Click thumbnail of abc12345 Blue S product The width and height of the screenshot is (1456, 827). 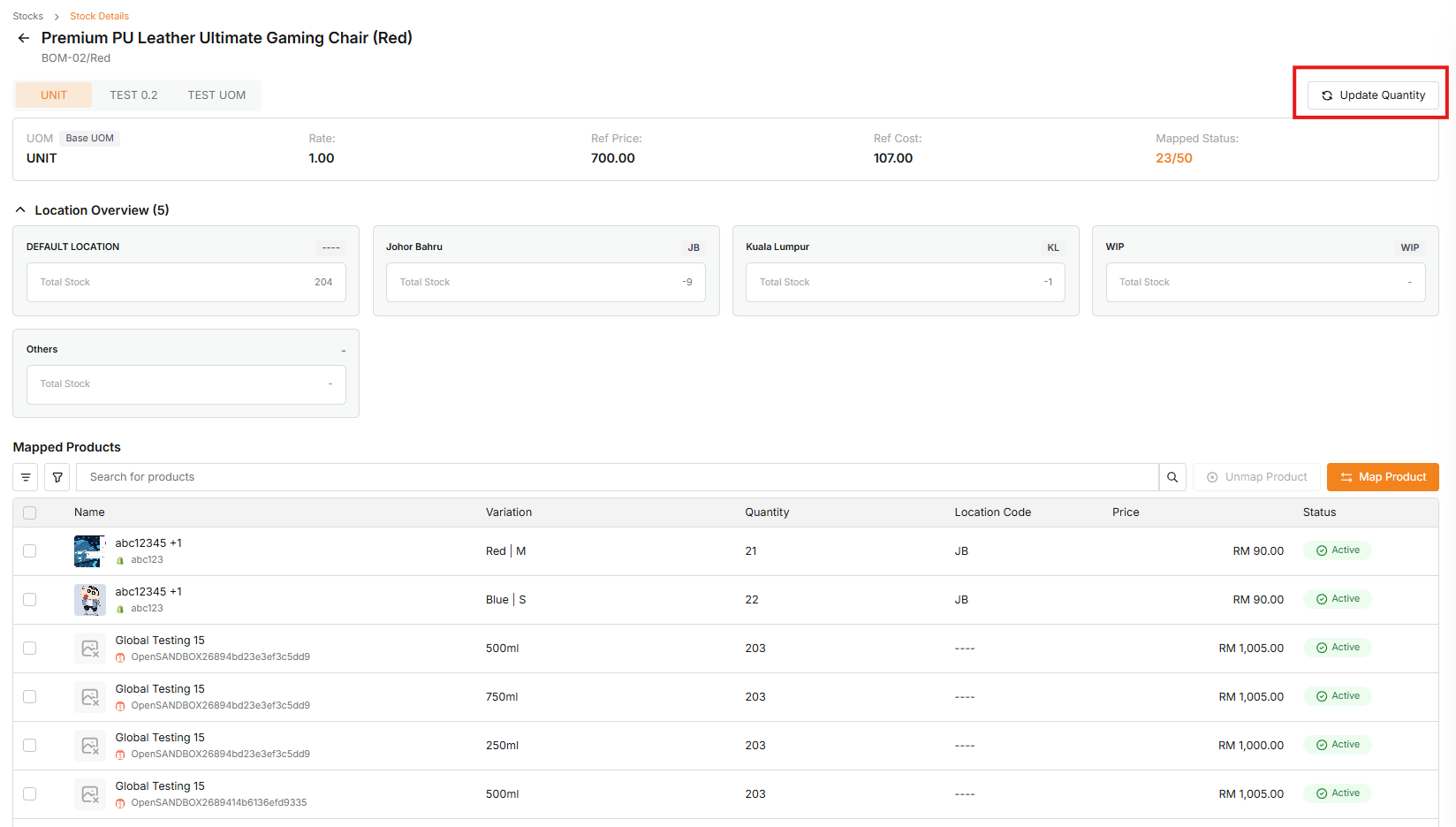point(90,600)
